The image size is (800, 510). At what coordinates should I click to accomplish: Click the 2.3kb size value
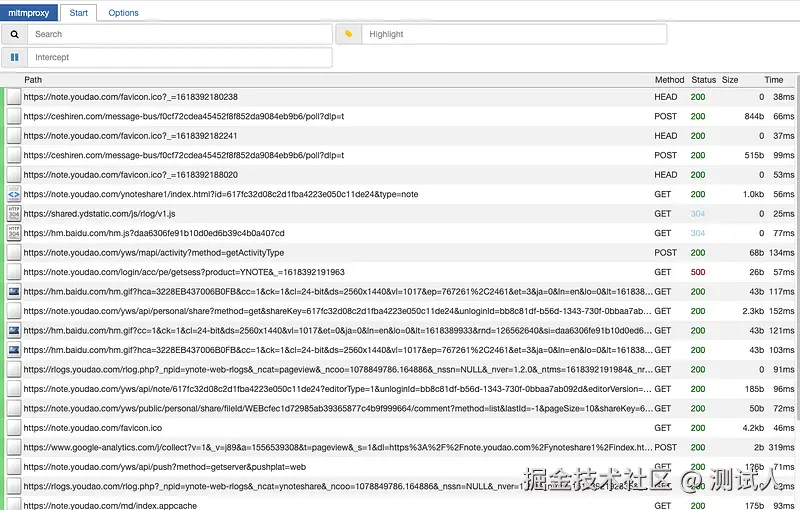pos(753,311)
